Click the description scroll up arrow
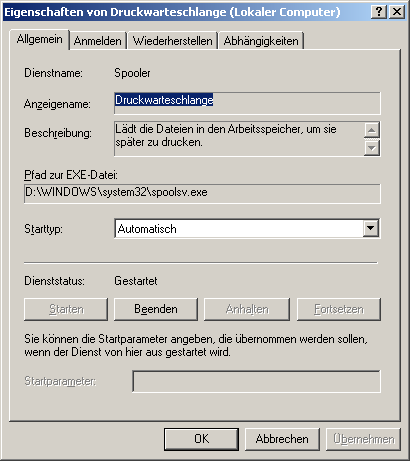This screenshot has height=461, width=410. [371, 130]
